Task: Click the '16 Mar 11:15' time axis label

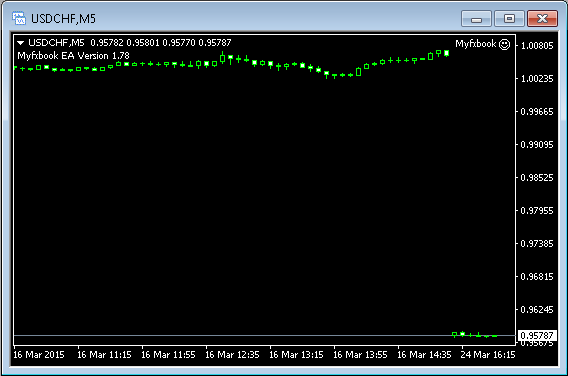Action: [x=104, y=355]
